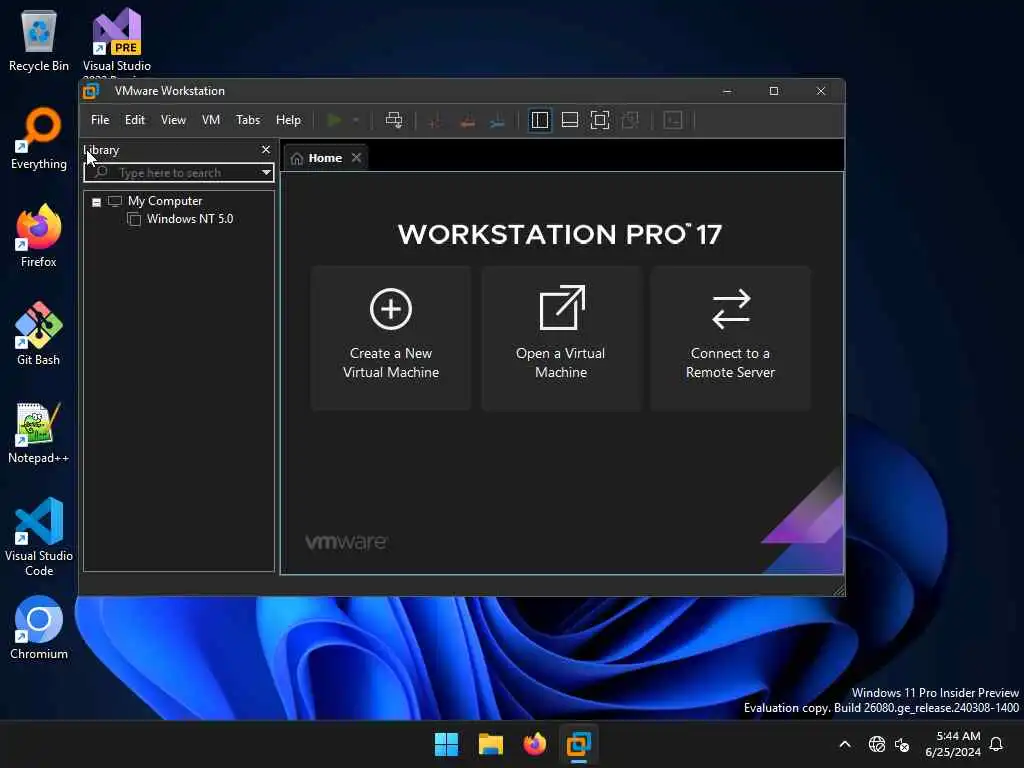The height and width of the screenshot is (768, 1024).
Task: Open the Help menu
Action: pos(288,120)
